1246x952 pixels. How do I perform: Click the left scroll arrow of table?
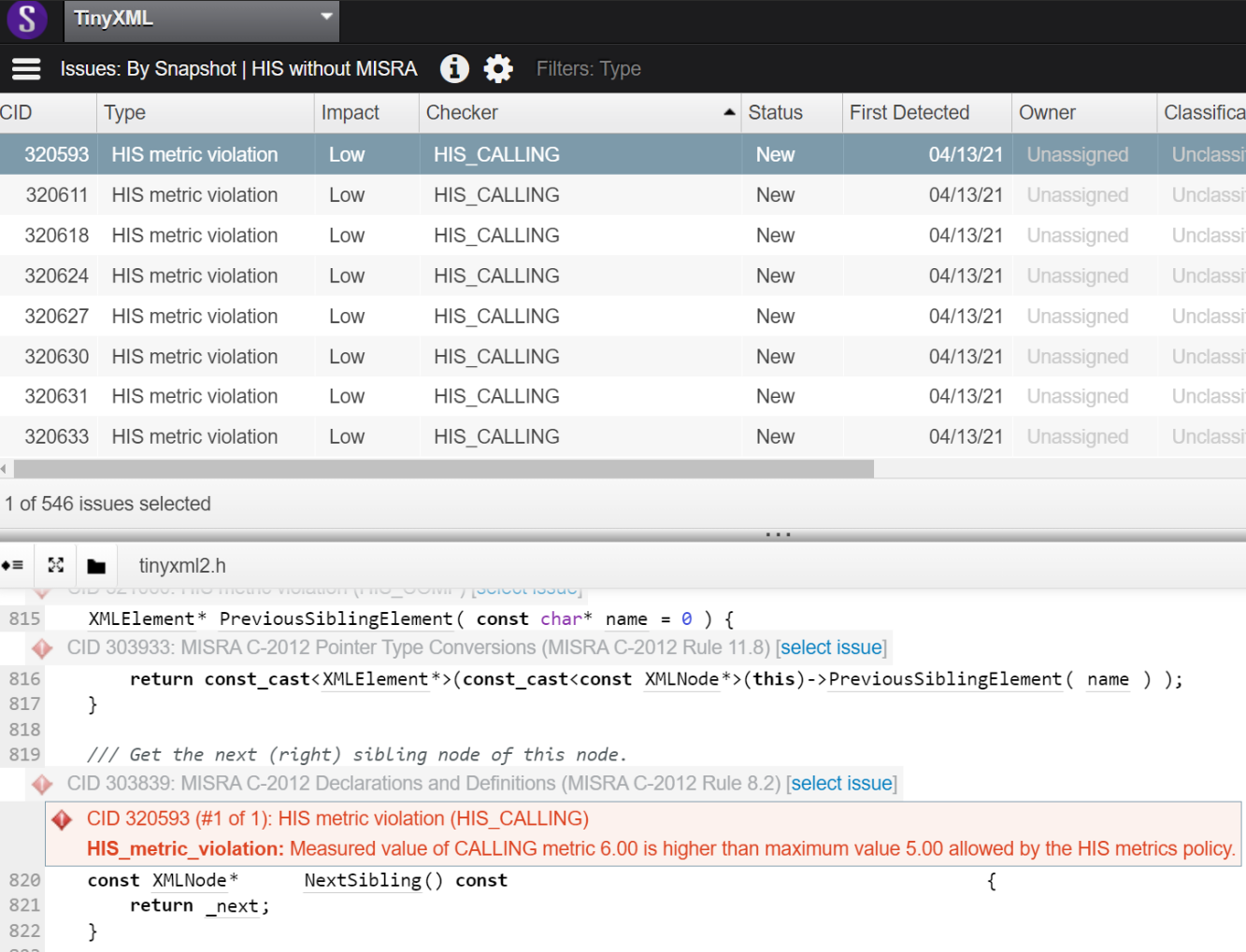[5, 468]
